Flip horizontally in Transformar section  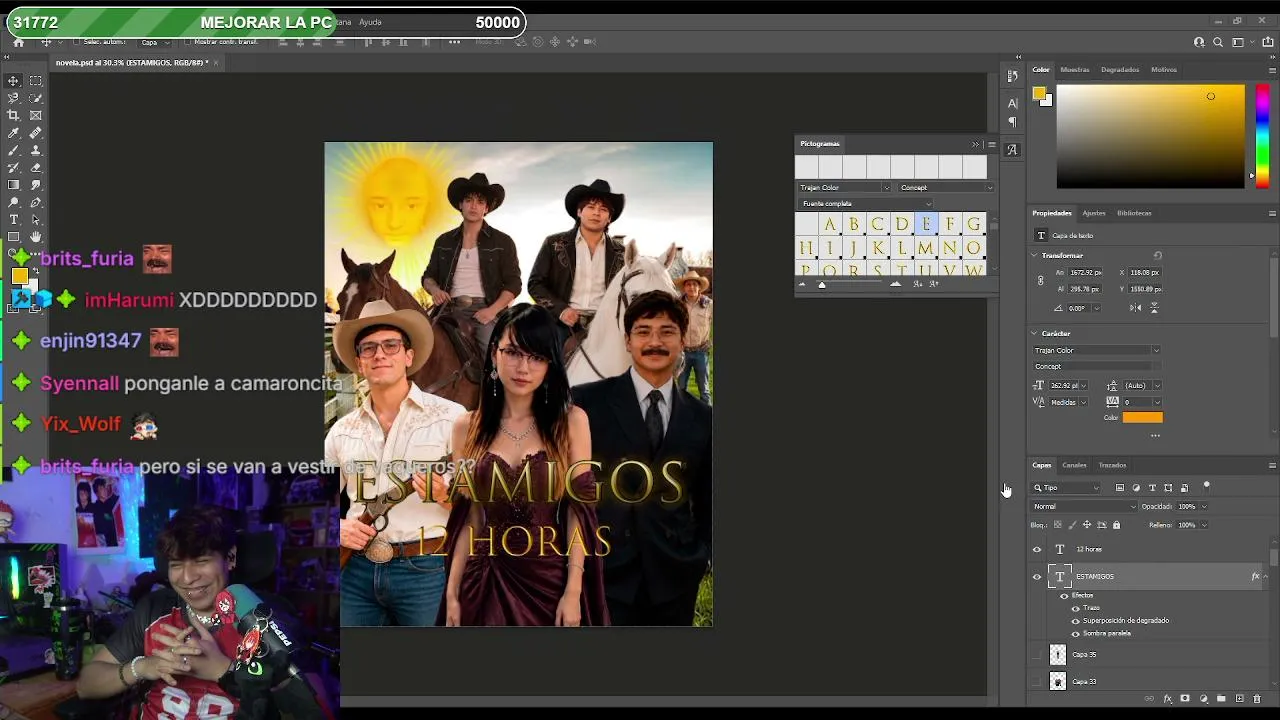point(1136,308)
